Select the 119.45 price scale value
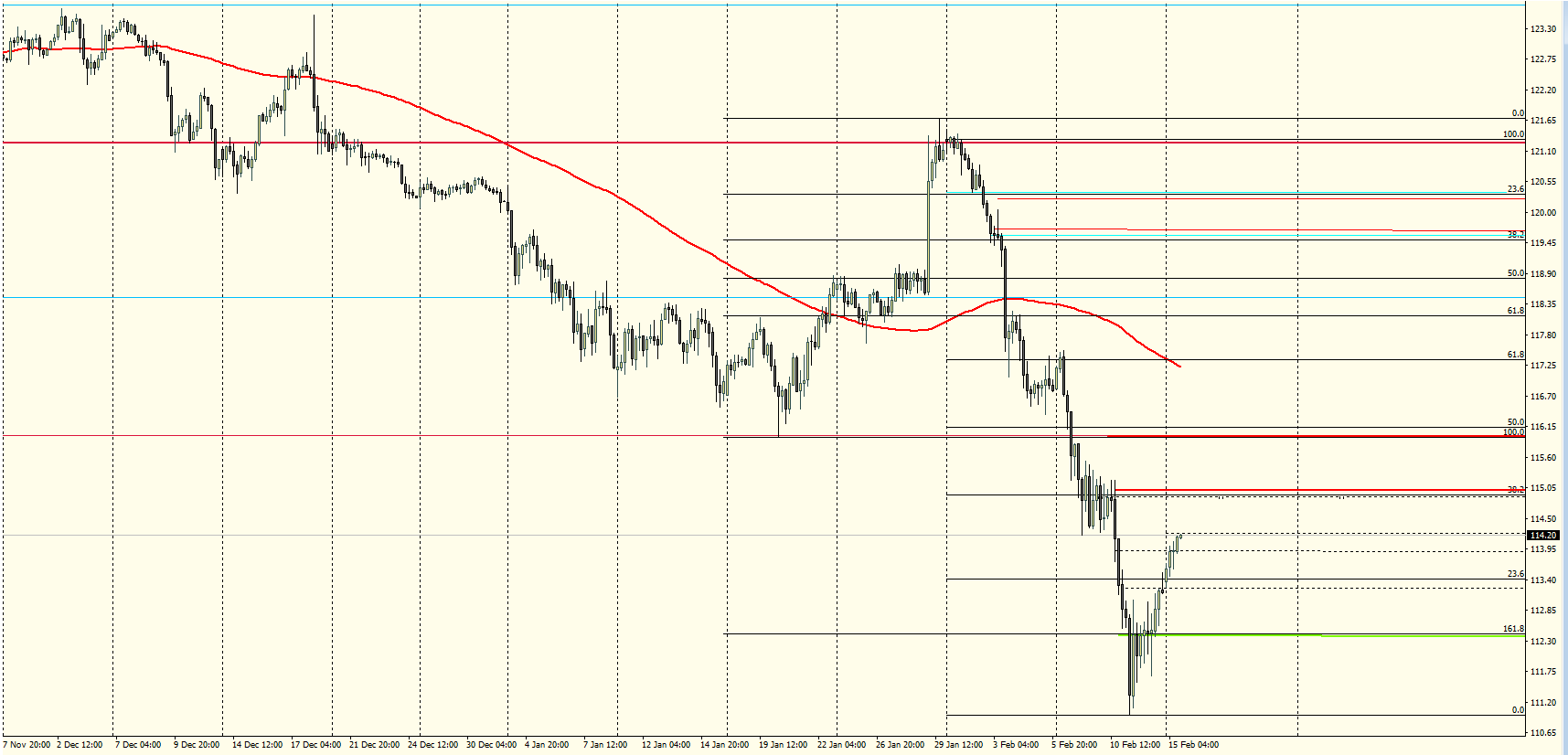Screen dimensions: 1568x755 (x=1543, y=243)
